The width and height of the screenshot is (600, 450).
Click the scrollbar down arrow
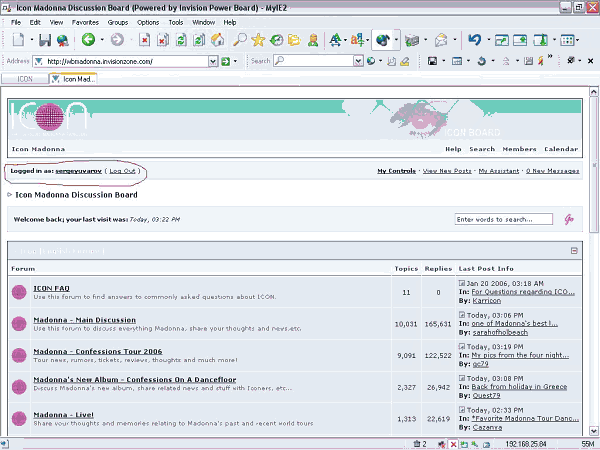click(593, 430)
